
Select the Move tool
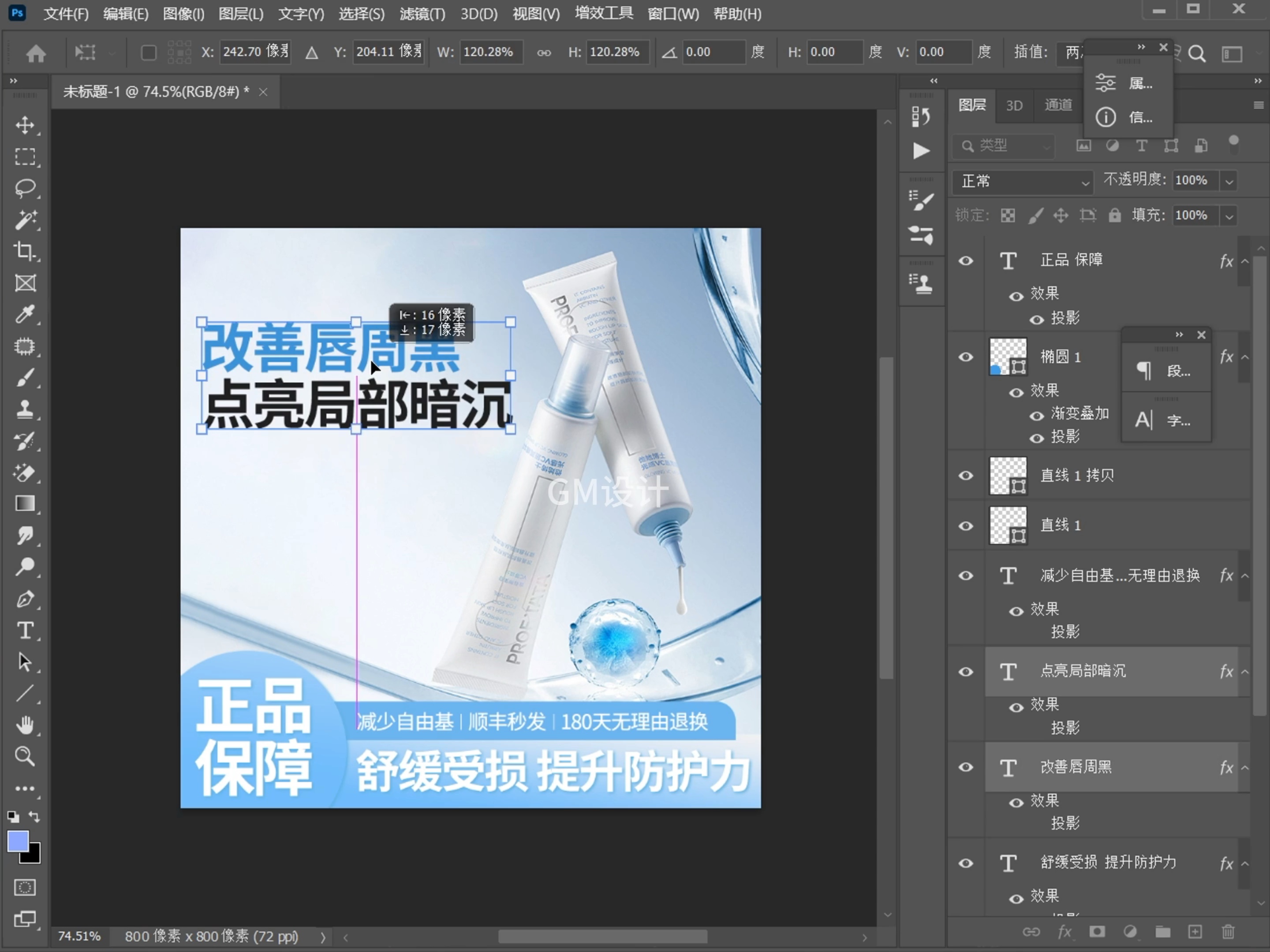25,125
